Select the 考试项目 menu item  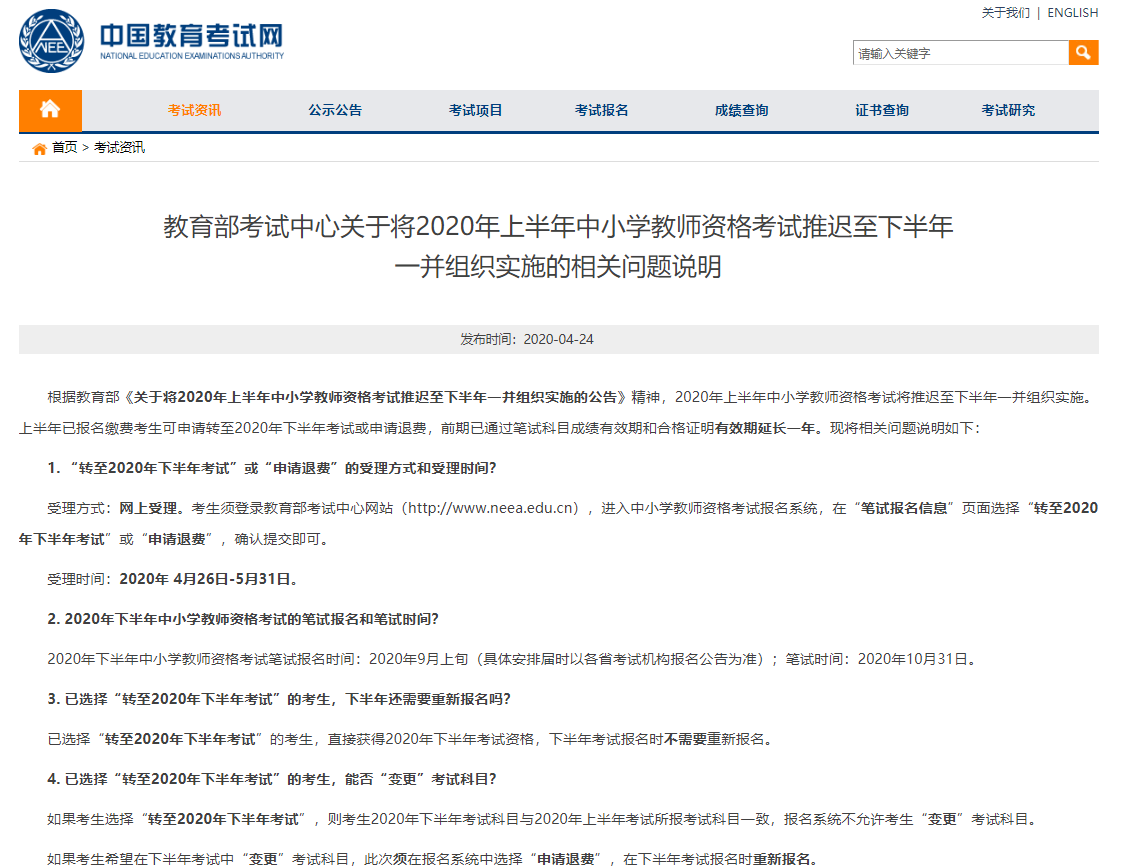tap(475, 111)
